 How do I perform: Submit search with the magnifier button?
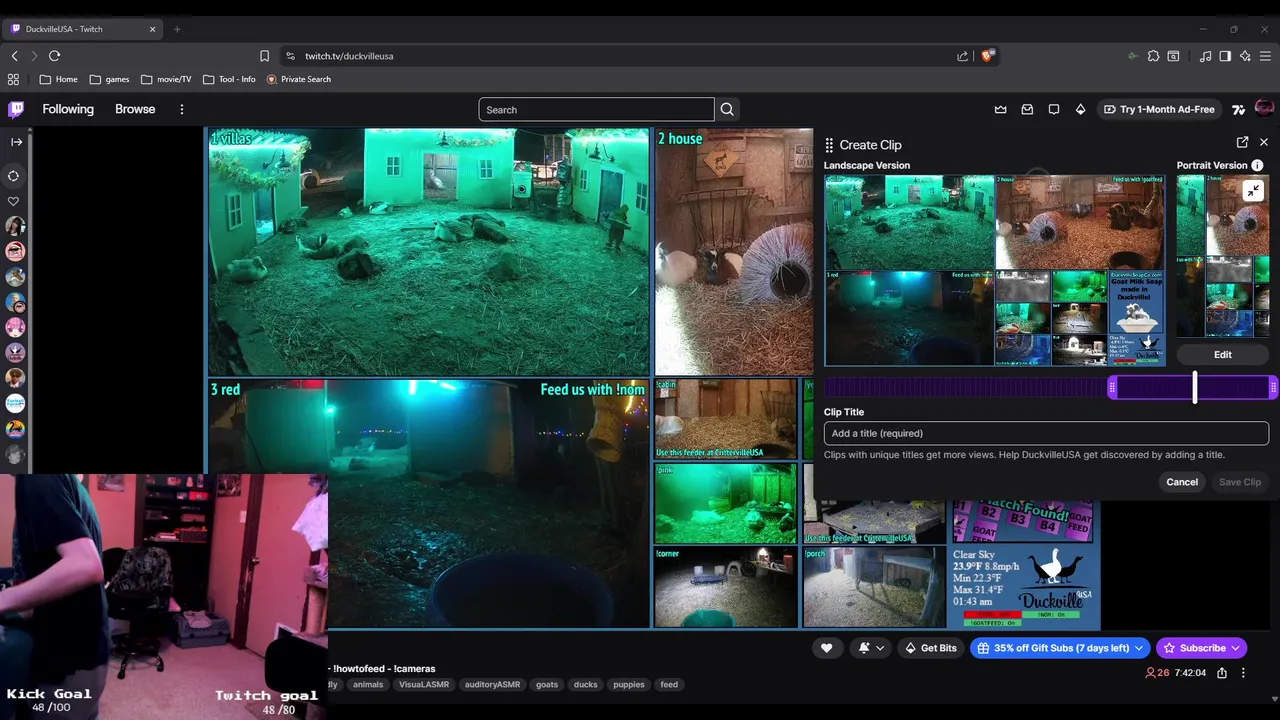click(x=727, y=110)
